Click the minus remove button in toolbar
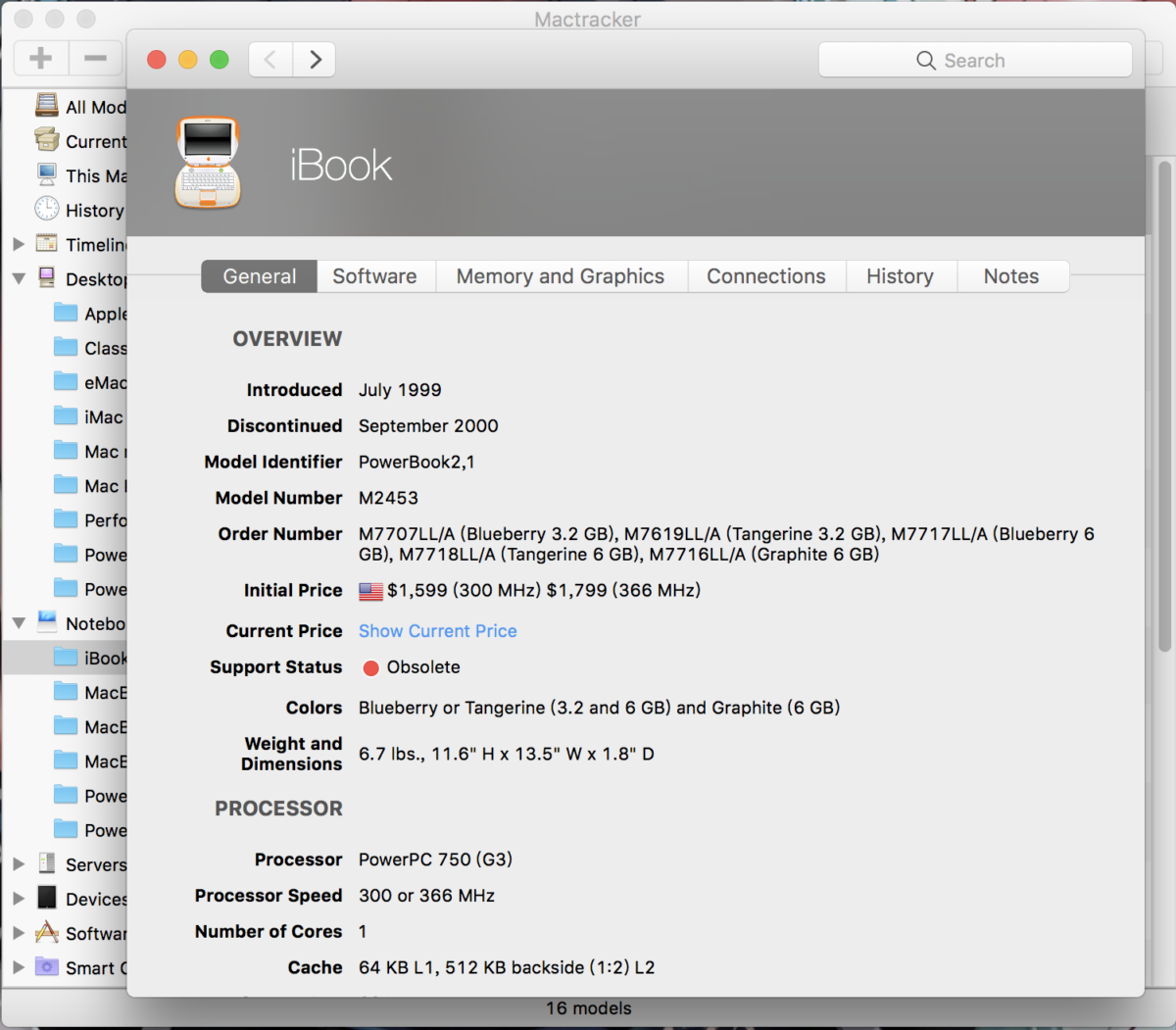 click(95, 59)
